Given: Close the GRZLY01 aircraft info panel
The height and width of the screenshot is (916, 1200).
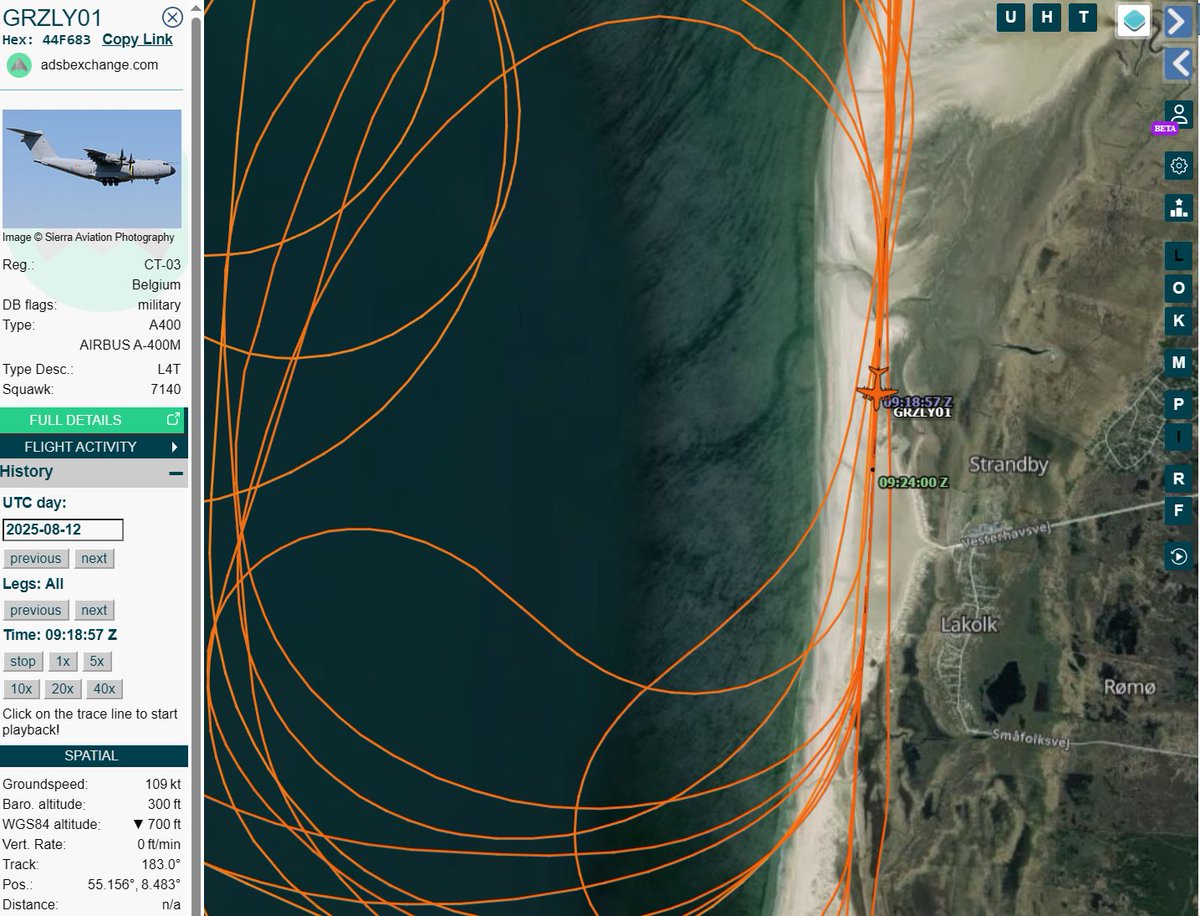Looking at the screenshot, I should 172,17.
